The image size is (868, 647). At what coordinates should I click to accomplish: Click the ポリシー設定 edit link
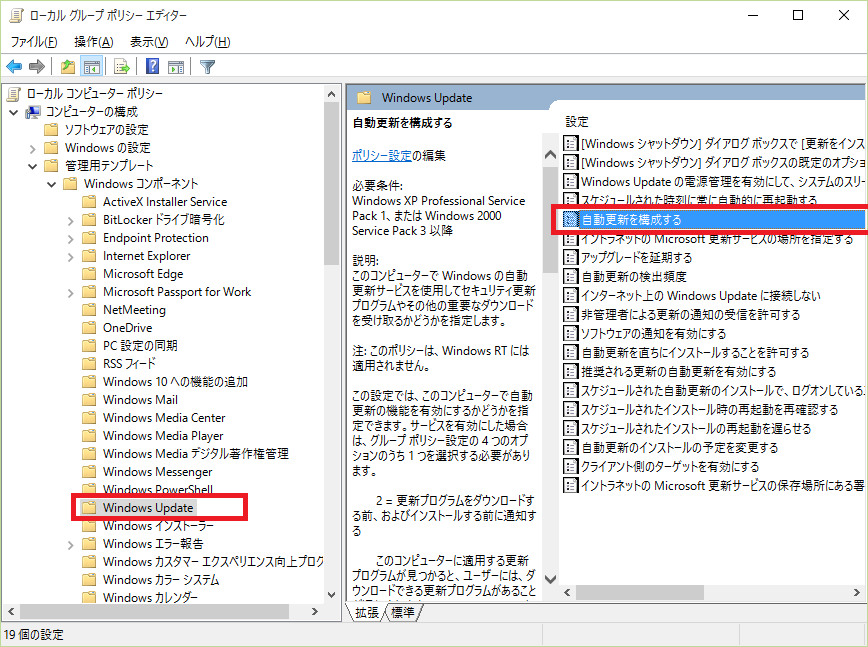tap(382, 156)
